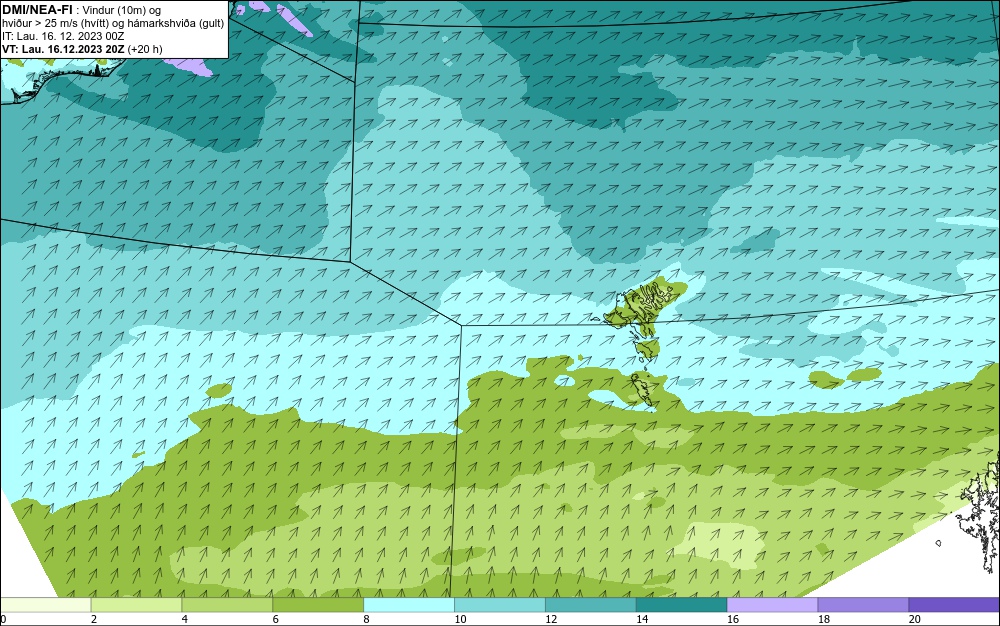This screenshot has height=626, width=1000.
Task: Click the scale label "10"
Action: coord(460,619)
